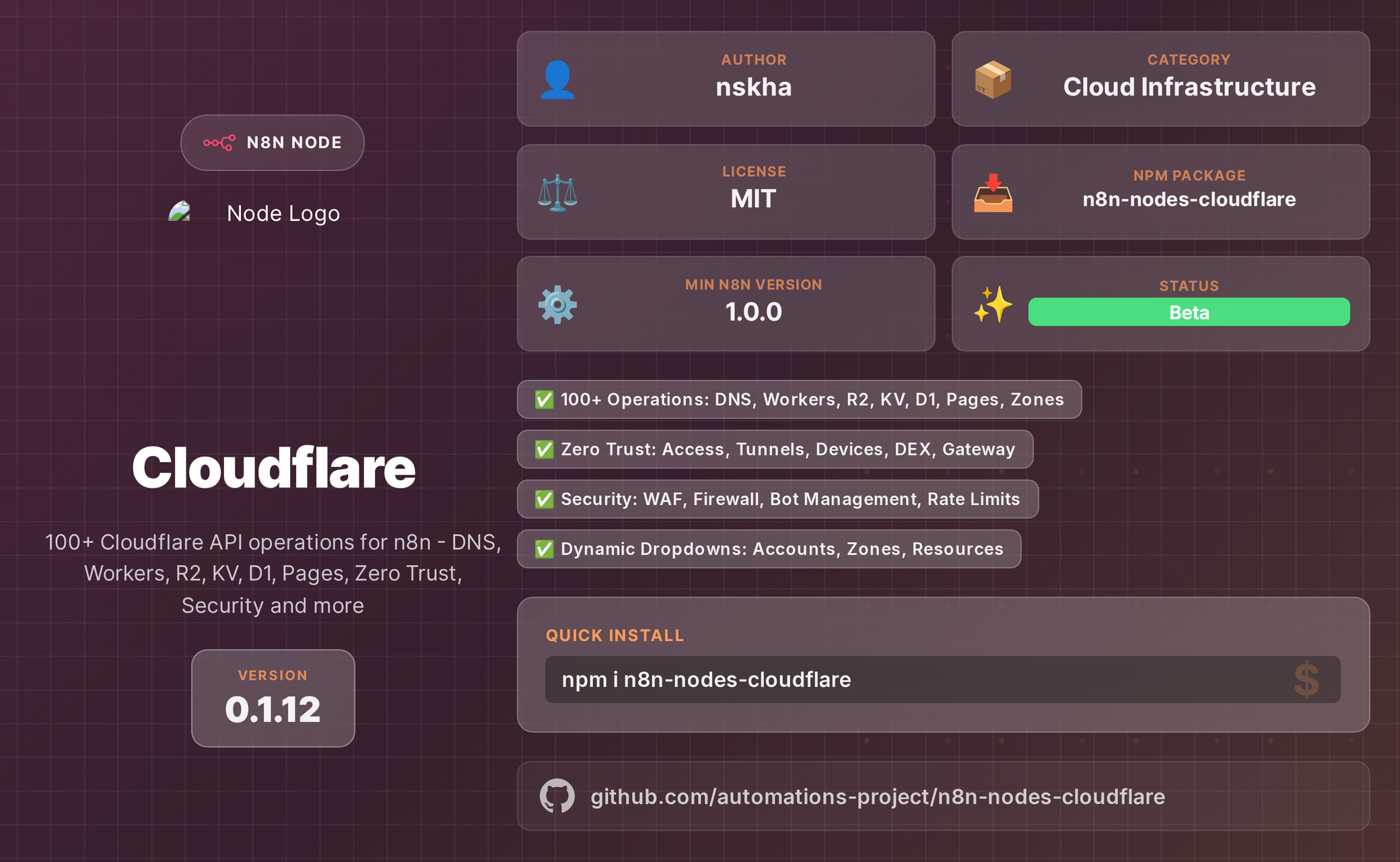1400x862 pixels.
Task: Click "Security: WAF, Firewall, Bot Management" feature text
Action: pos(790,499)
